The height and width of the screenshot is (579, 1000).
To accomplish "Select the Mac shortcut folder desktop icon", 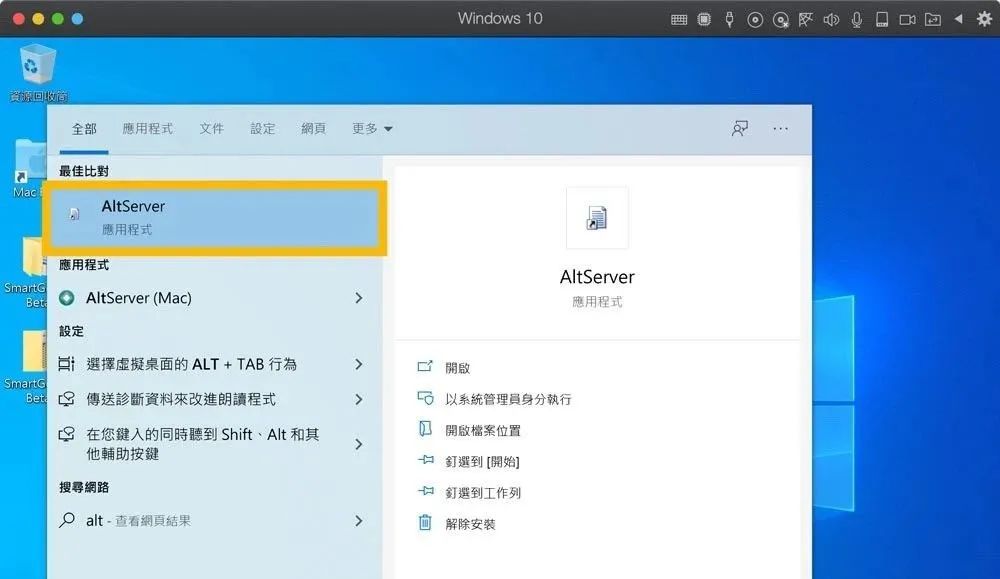I will (29, 167).
